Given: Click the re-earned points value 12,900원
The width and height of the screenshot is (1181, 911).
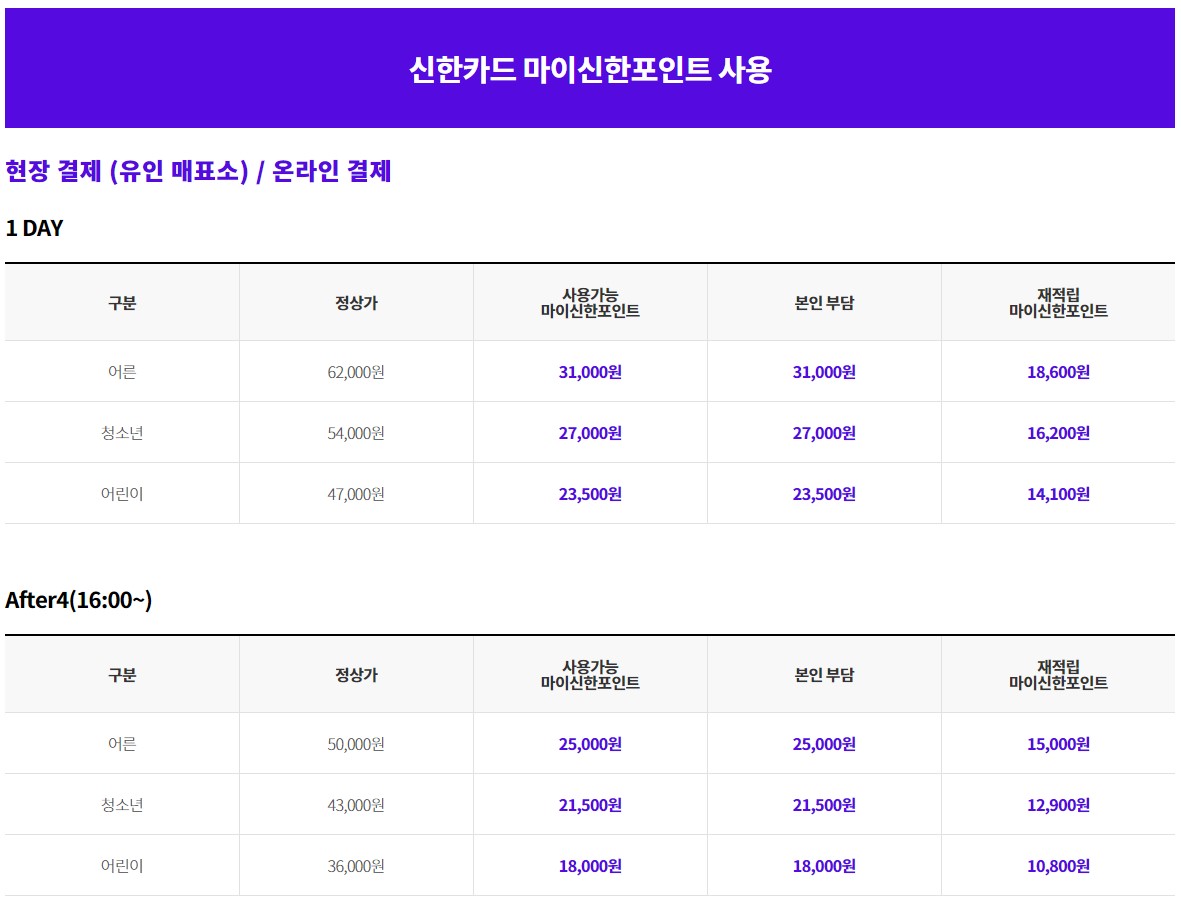Looking at the screenshot, I should [1058, 805].
